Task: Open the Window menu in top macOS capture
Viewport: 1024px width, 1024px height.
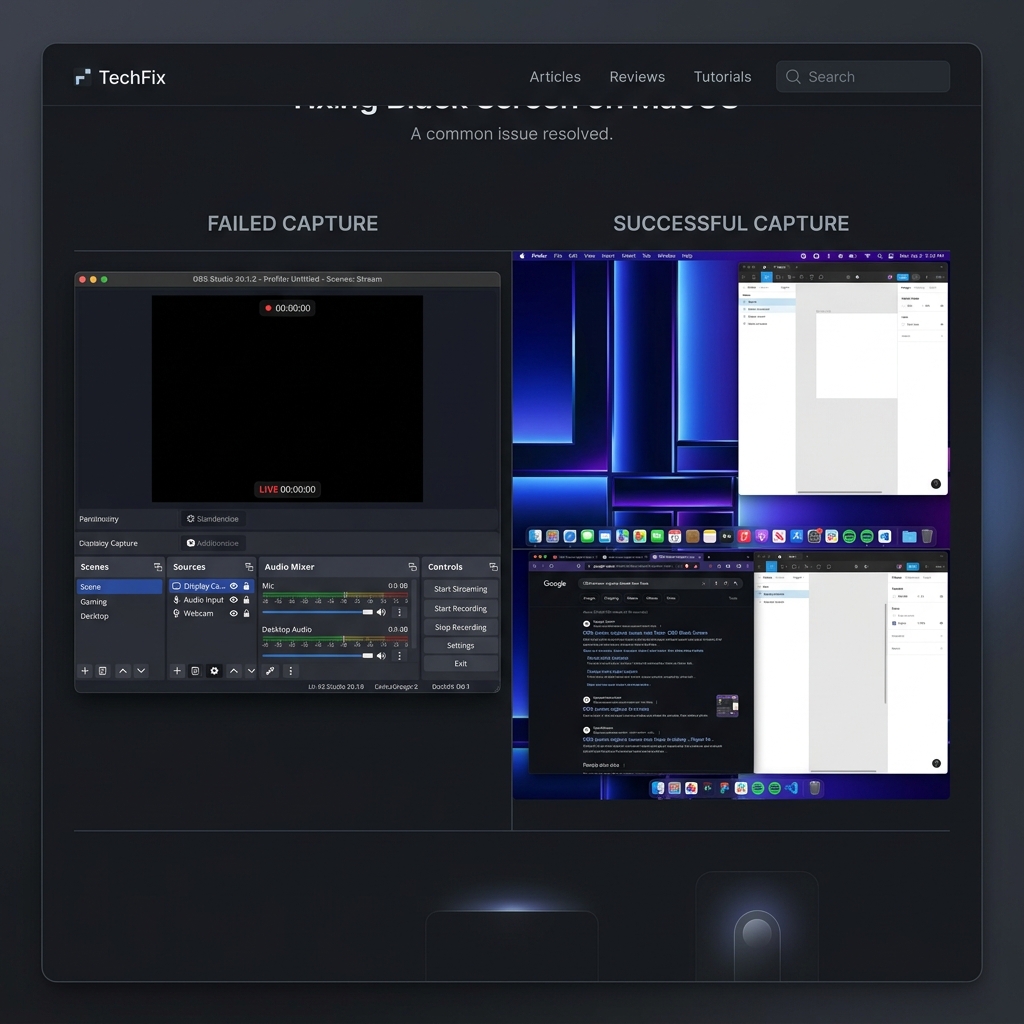Action: pos(666,256)
